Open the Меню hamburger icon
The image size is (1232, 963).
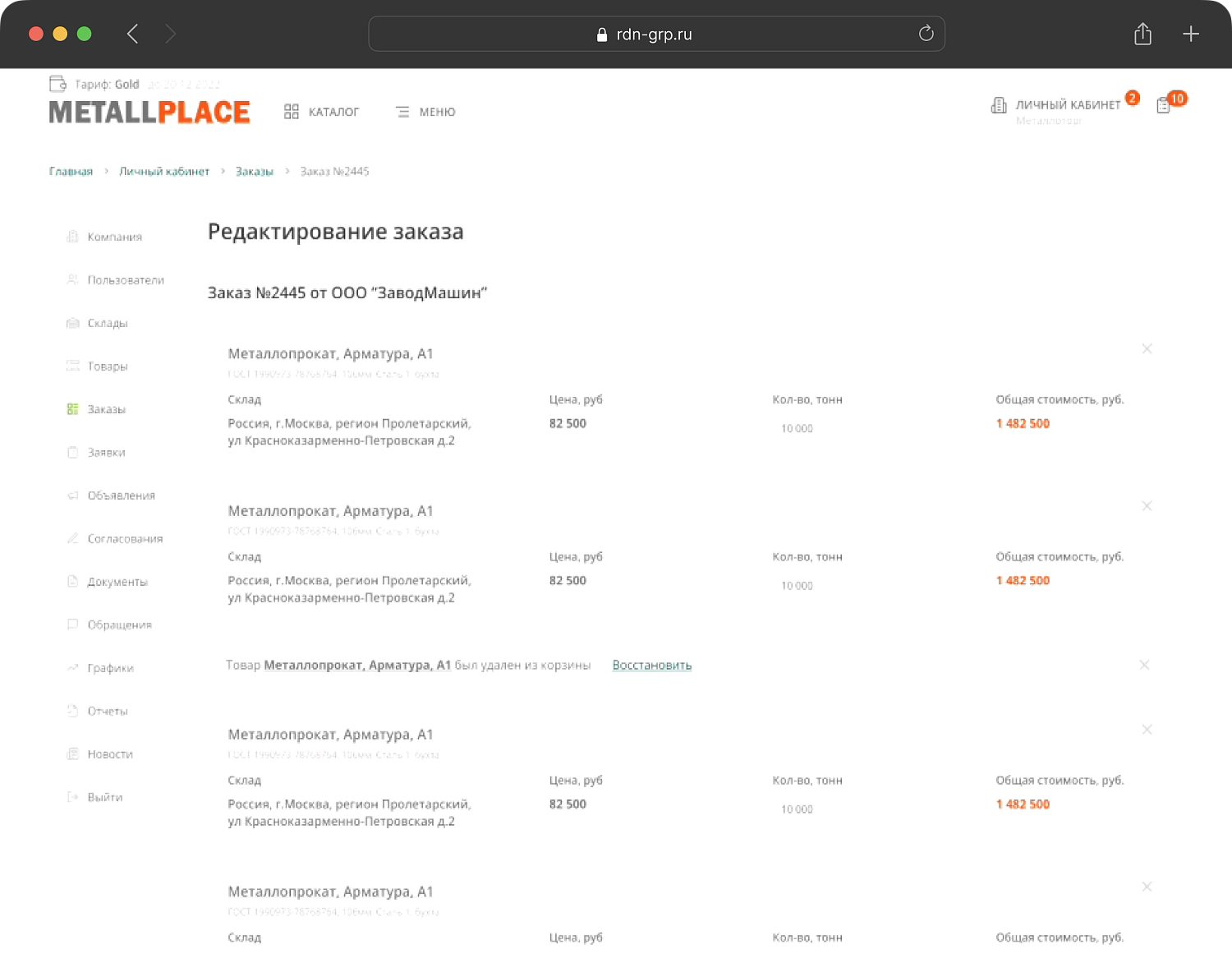click(402, 112)
